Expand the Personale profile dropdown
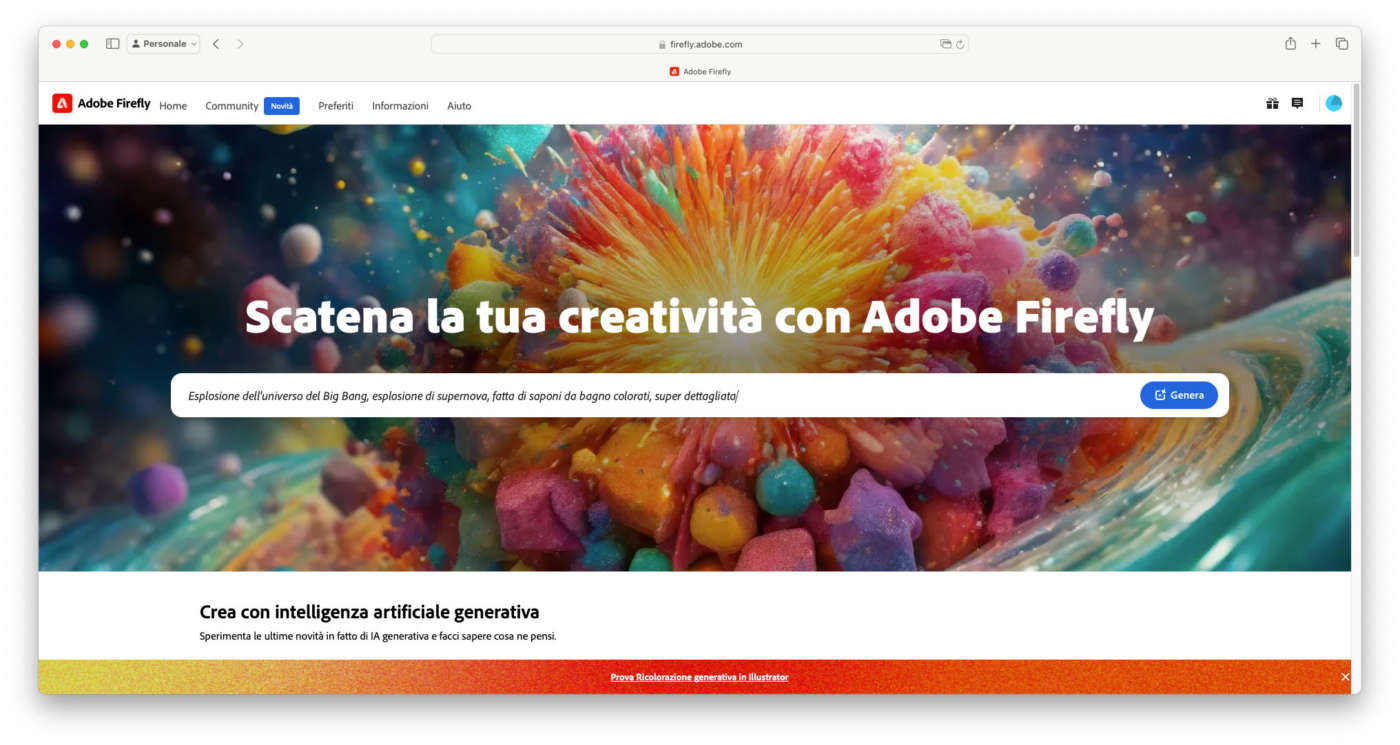Screen dimensions: 1400x745 163,44
